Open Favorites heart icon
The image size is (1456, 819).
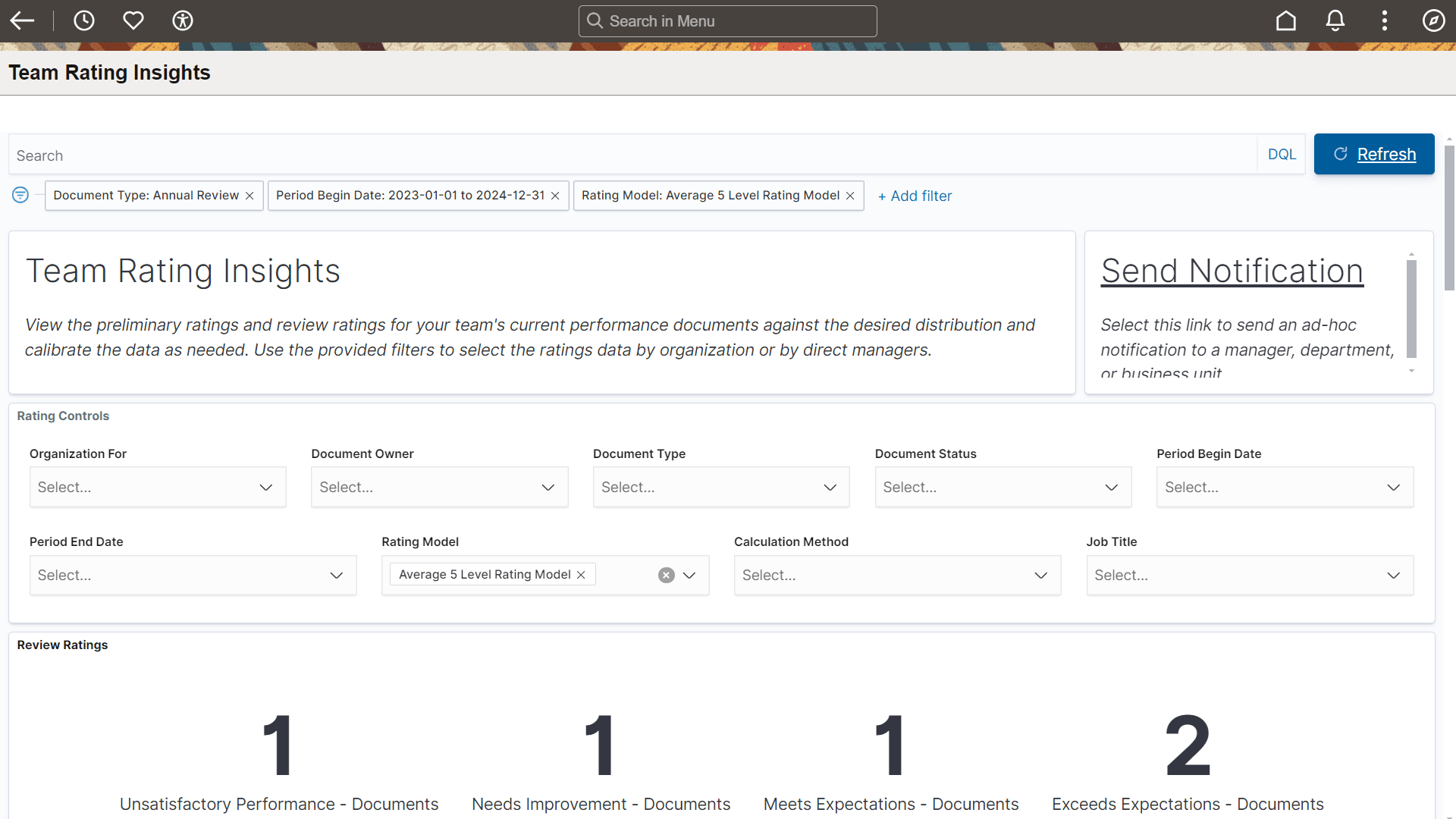pyautogui.click(x=133, y=20)
